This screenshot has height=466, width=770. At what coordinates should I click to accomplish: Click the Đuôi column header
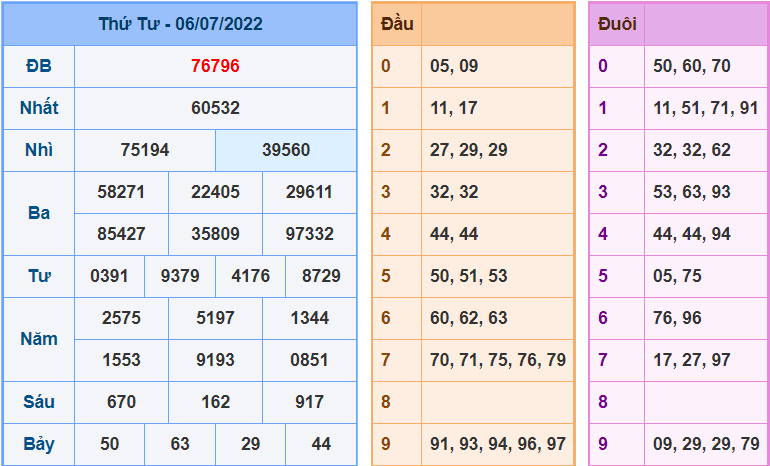[x=617, y=24]
